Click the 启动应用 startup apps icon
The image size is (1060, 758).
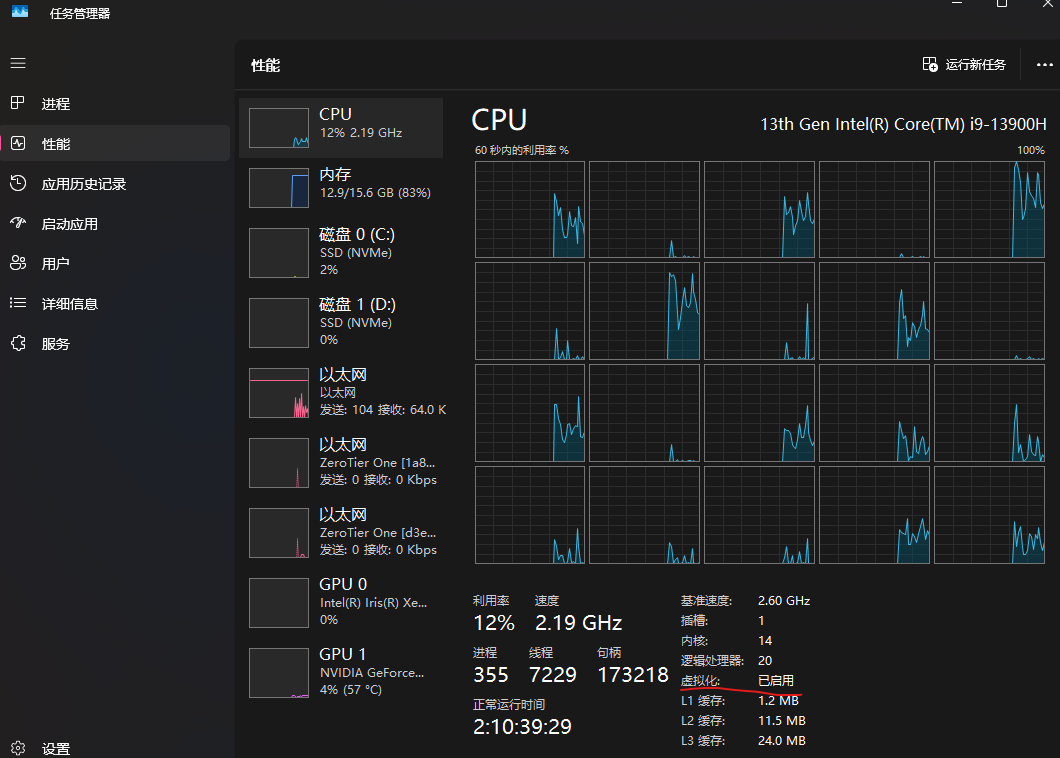[18, 223]
